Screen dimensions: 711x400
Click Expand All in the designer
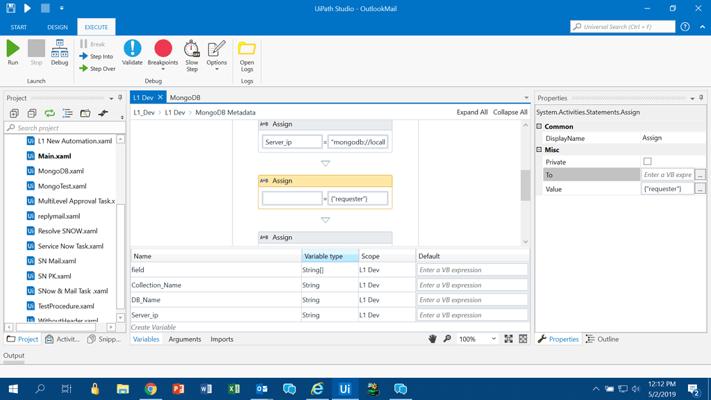[x=472, y=112]
